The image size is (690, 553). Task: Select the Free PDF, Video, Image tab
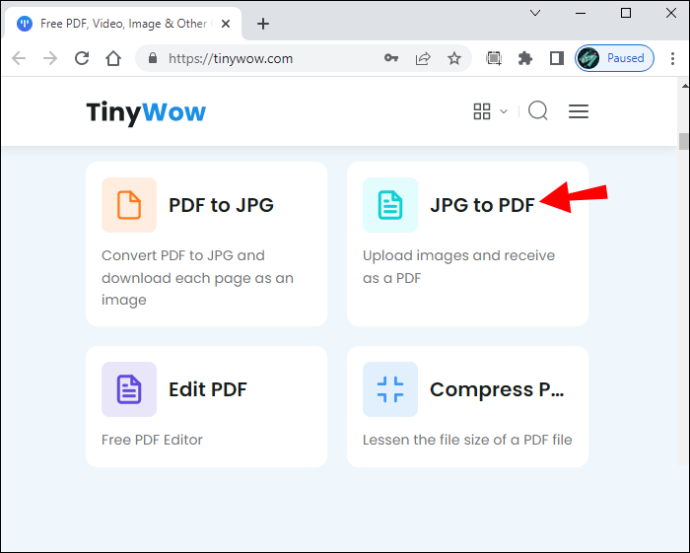click(123, 24)
